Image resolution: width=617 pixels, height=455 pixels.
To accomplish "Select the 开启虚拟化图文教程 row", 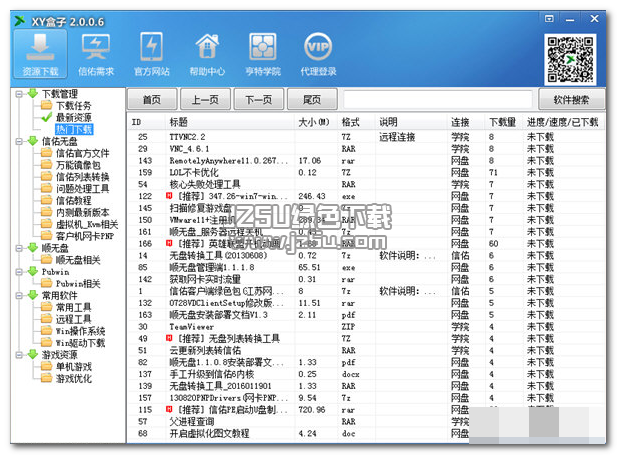I will click(x=366, y=433).
